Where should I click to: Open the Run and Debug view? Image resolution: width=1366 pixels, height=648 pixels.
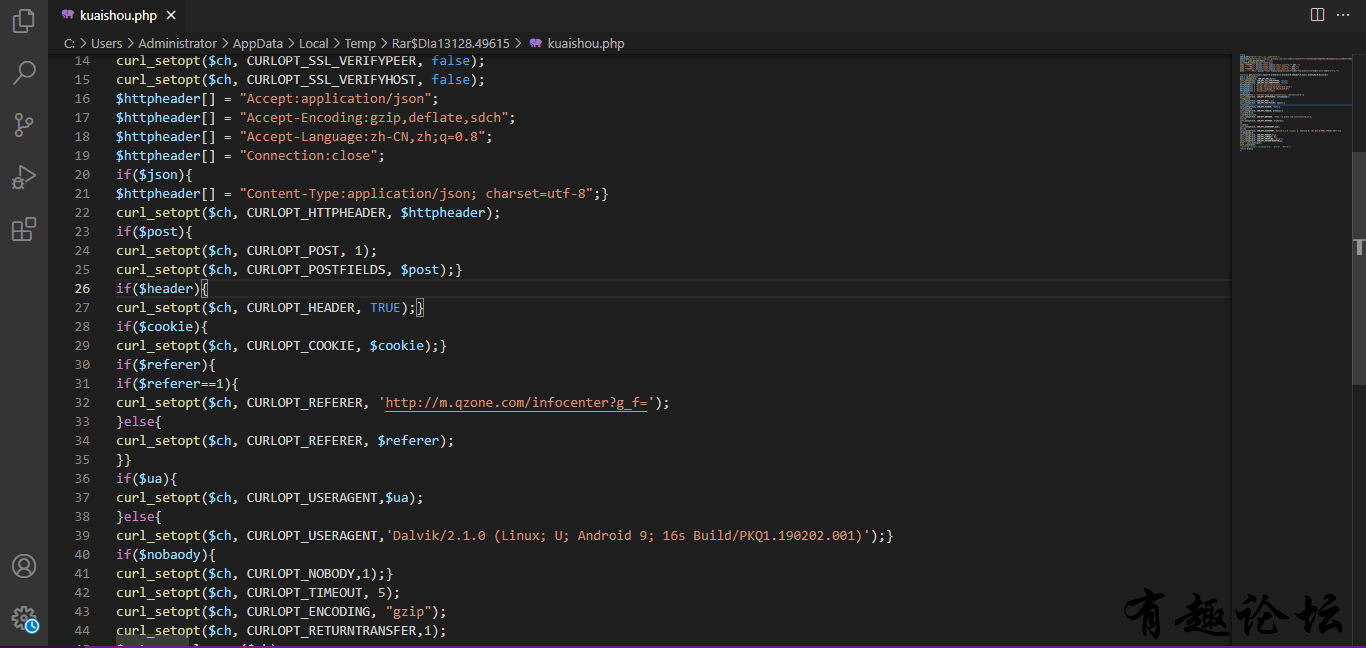pyautogui.click(x=24, y=177)
